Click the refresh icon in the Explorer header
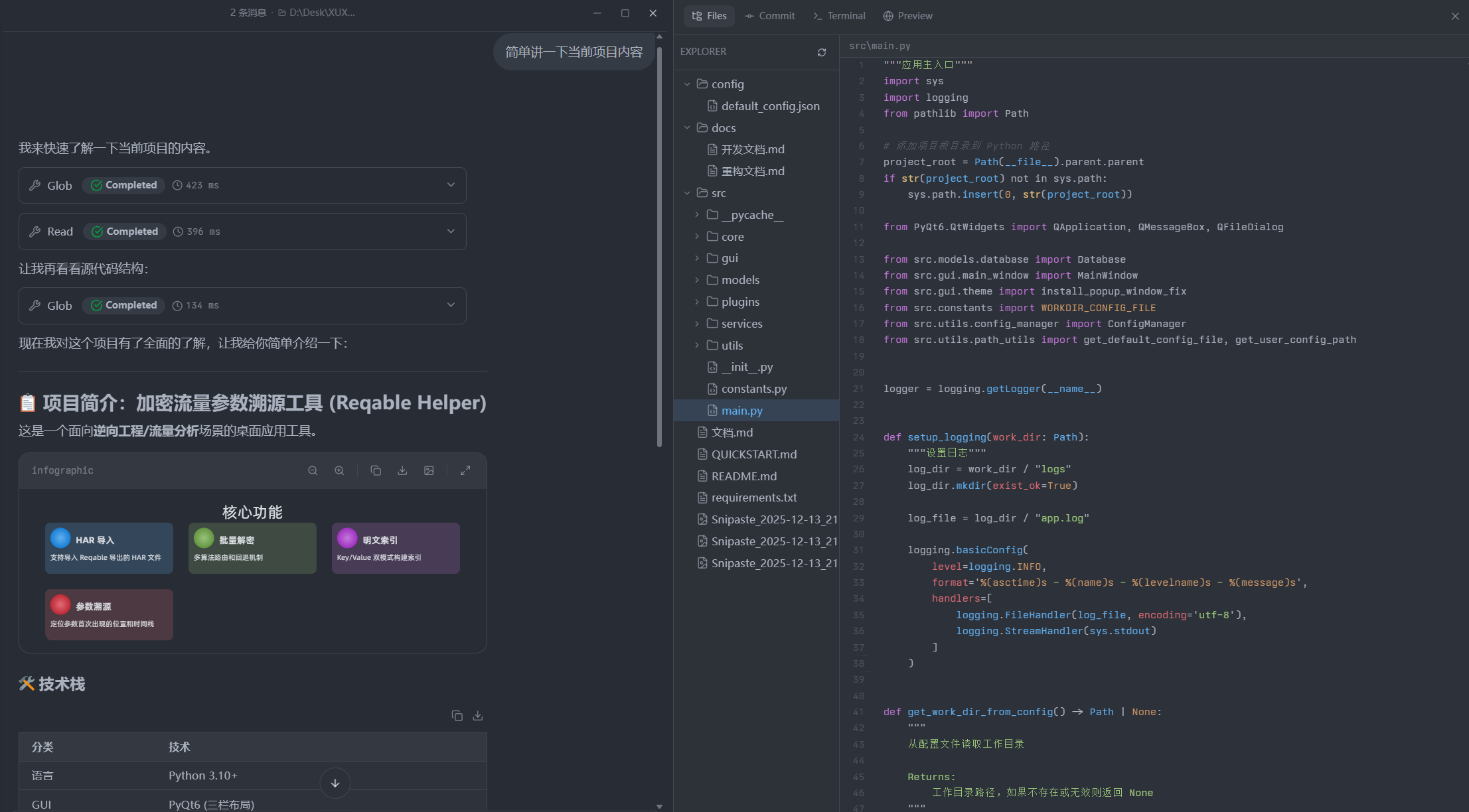Screen dimensions: 1469x812 point(822,52)
